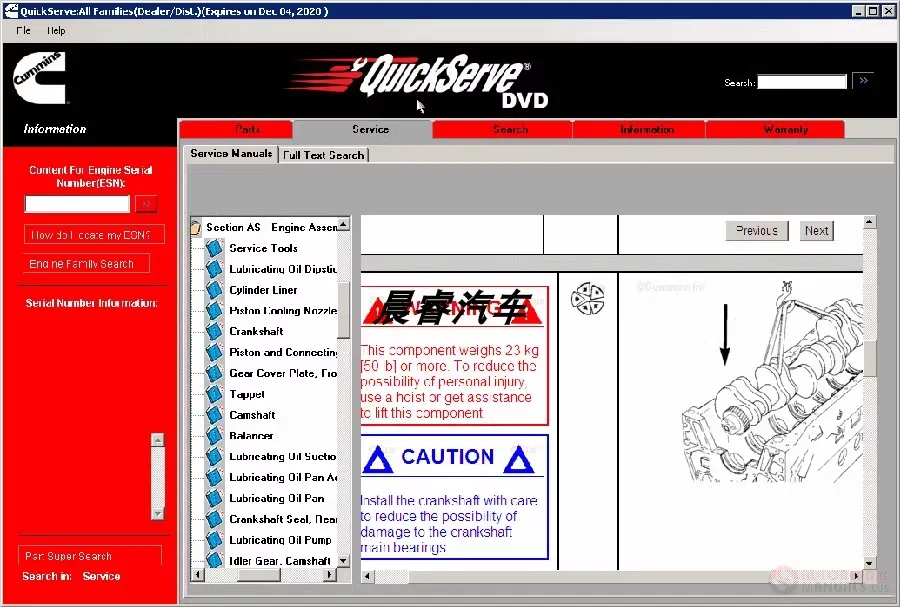900x607 pixels.
Task: Click the book icon beside Camshaft
Action: [214, 415]
